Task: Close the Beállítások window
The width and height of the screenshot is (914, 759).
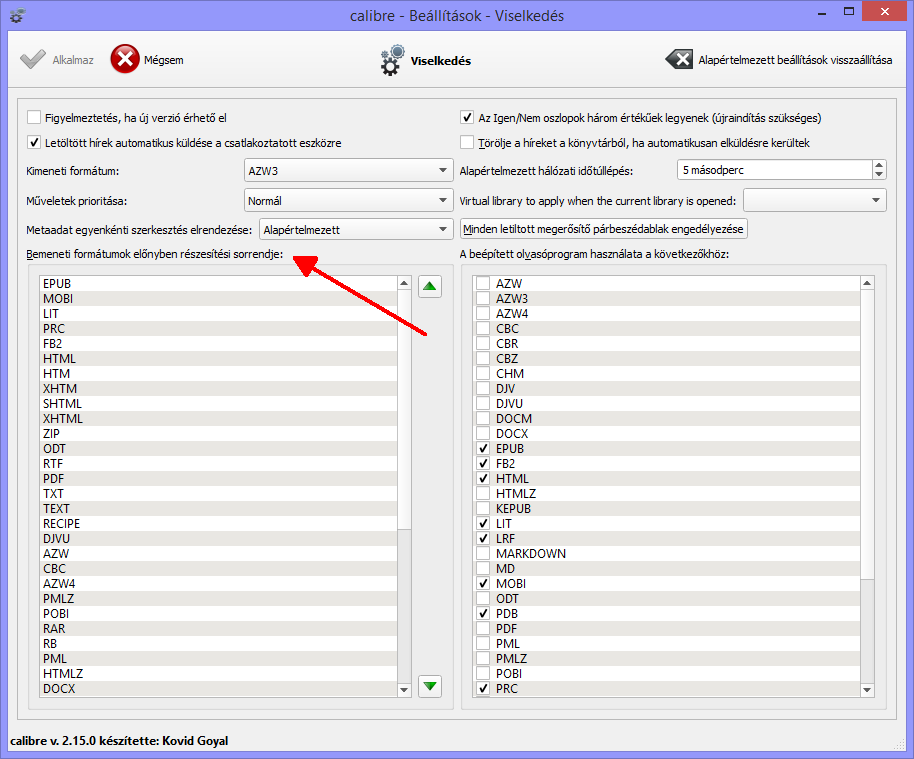Action: (x=884, y=12)
